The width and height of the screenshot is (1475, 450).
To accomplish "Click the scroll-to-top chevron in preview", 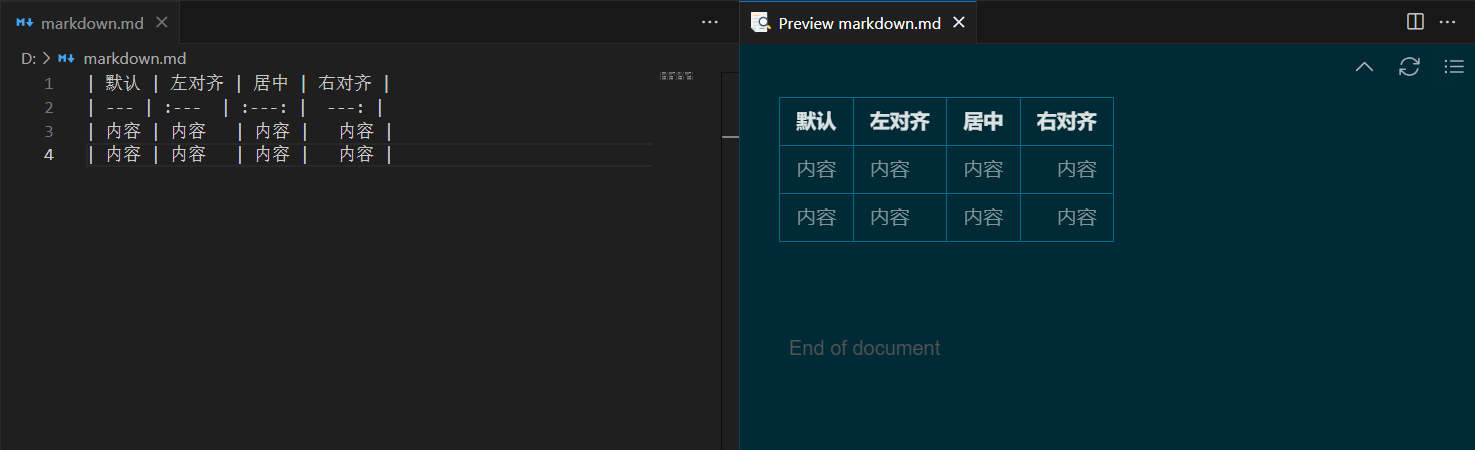I will [x=1364, y=67].
